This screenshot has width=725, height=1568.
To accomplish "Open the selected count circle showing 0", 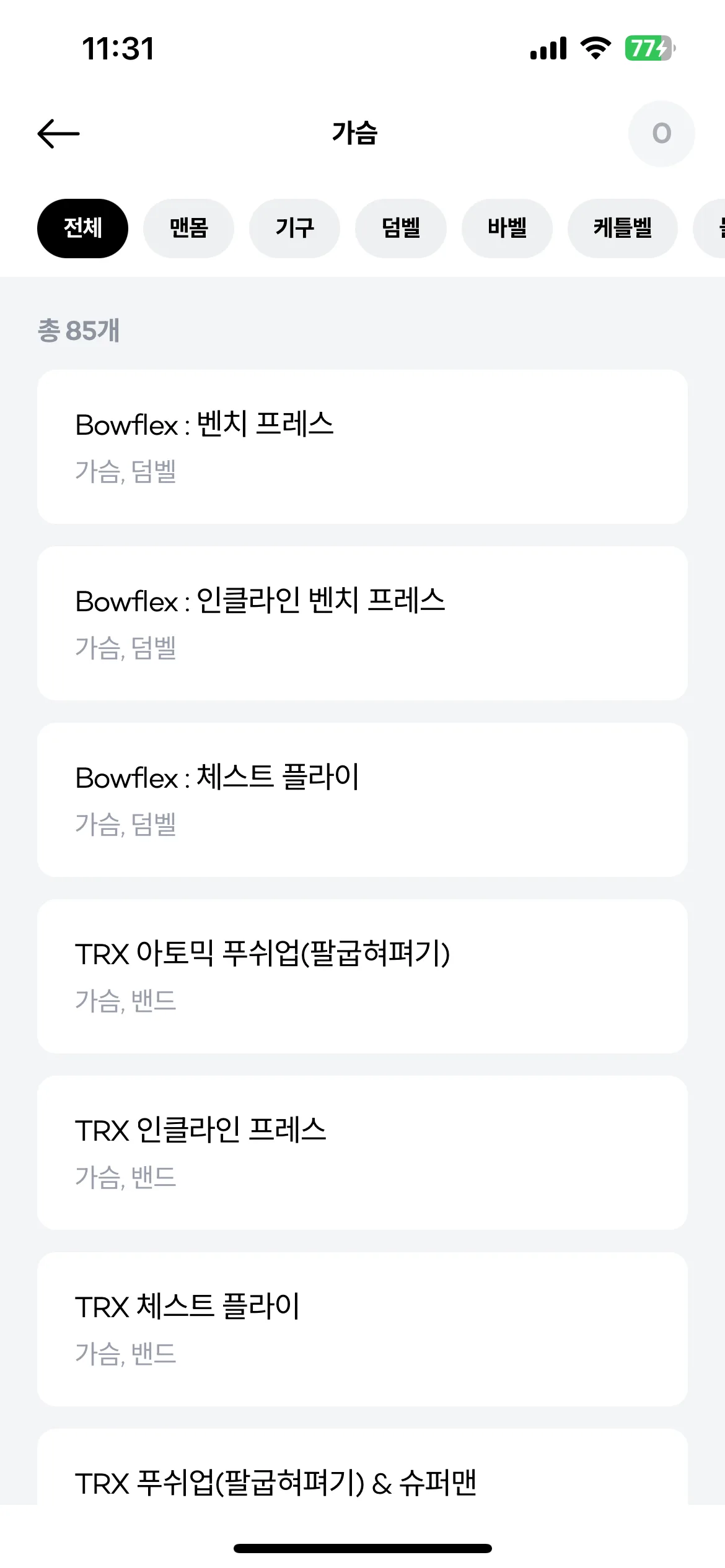I will pos(661,134).
